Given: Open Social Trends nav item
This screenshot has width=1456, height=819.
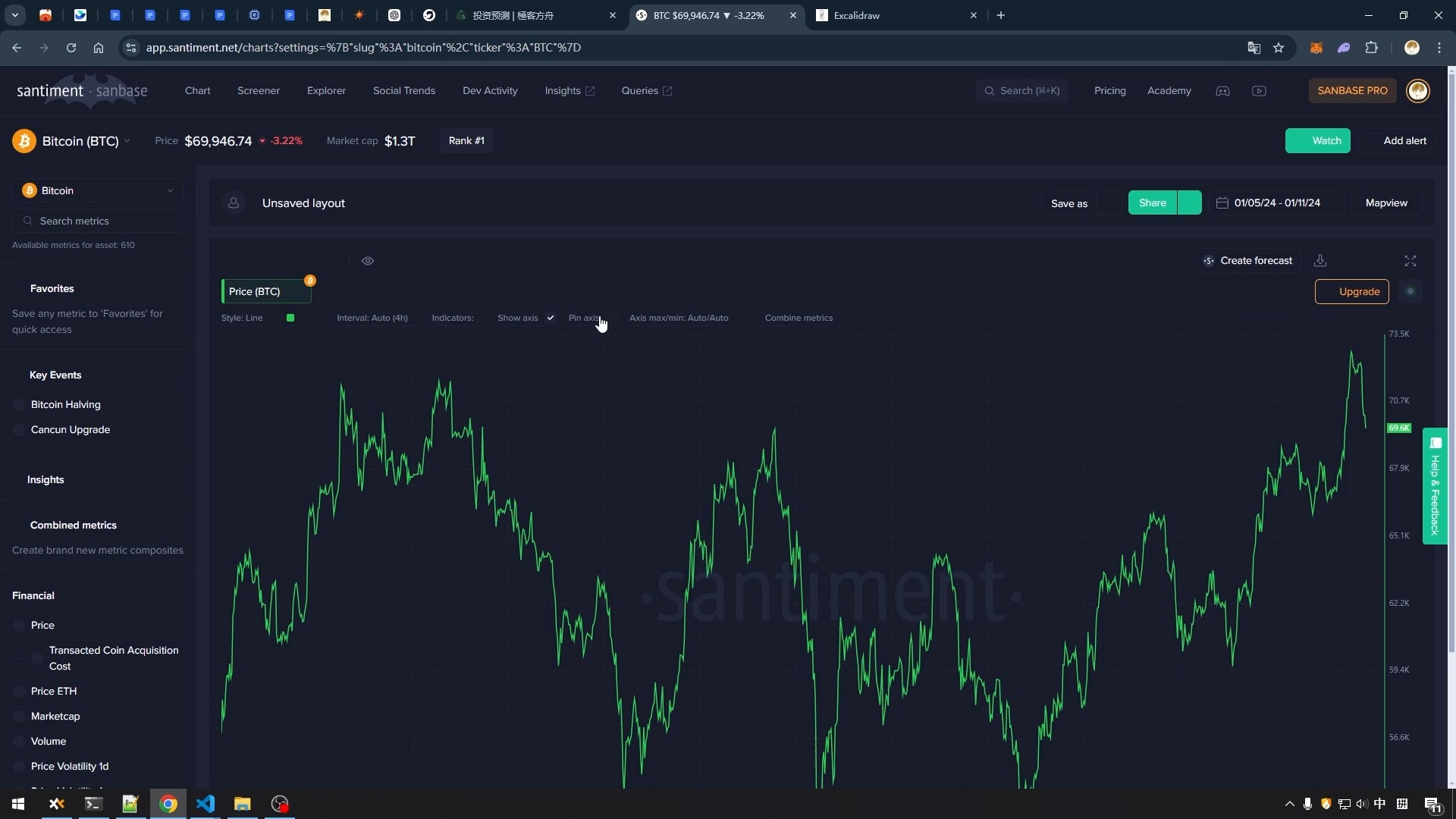Looking at the screenshot, I should tap(404, 91).
